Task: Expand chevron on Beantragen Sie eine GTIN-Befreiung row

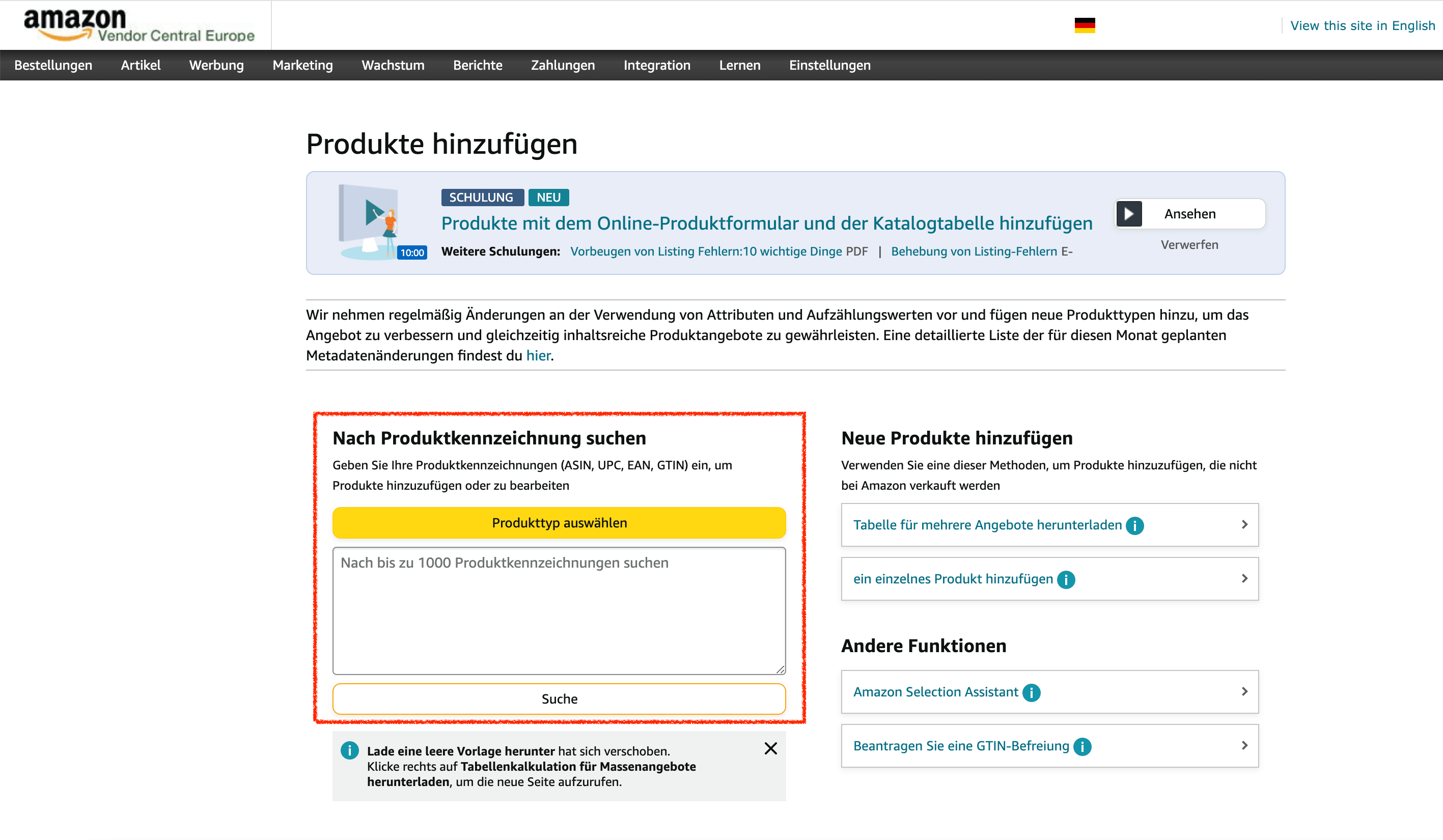Action: [1244, 745]
